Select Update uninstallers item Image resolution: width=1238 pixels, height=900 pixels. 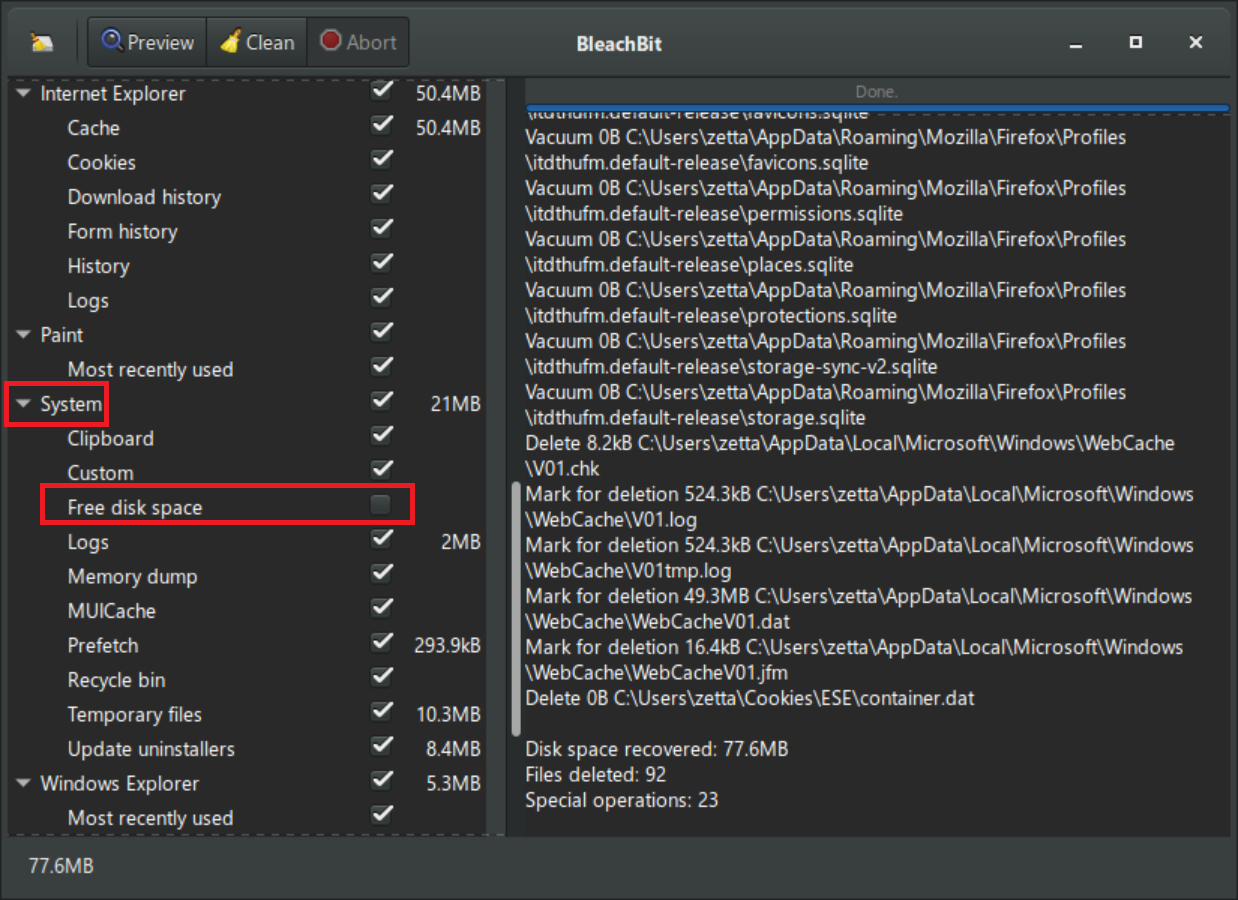click(x=151, y=749)
